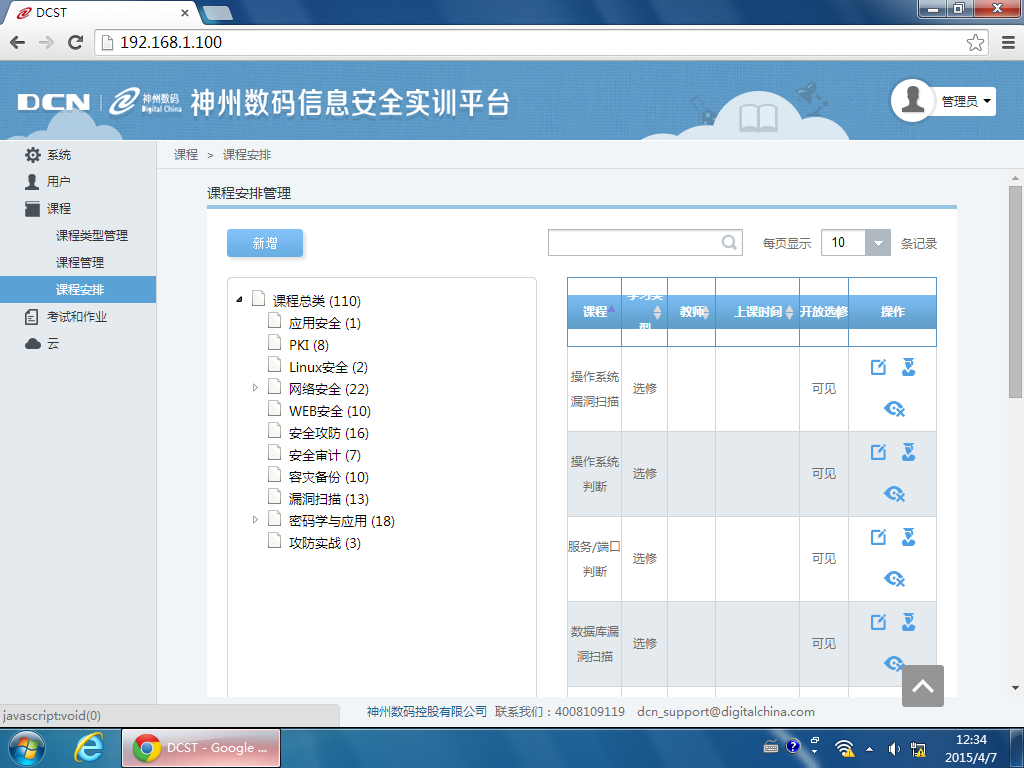The width and height of the screenshot is (1024, 768).
Task: Select 容灾备份 (10) category
Action: (x=328, y=477)
